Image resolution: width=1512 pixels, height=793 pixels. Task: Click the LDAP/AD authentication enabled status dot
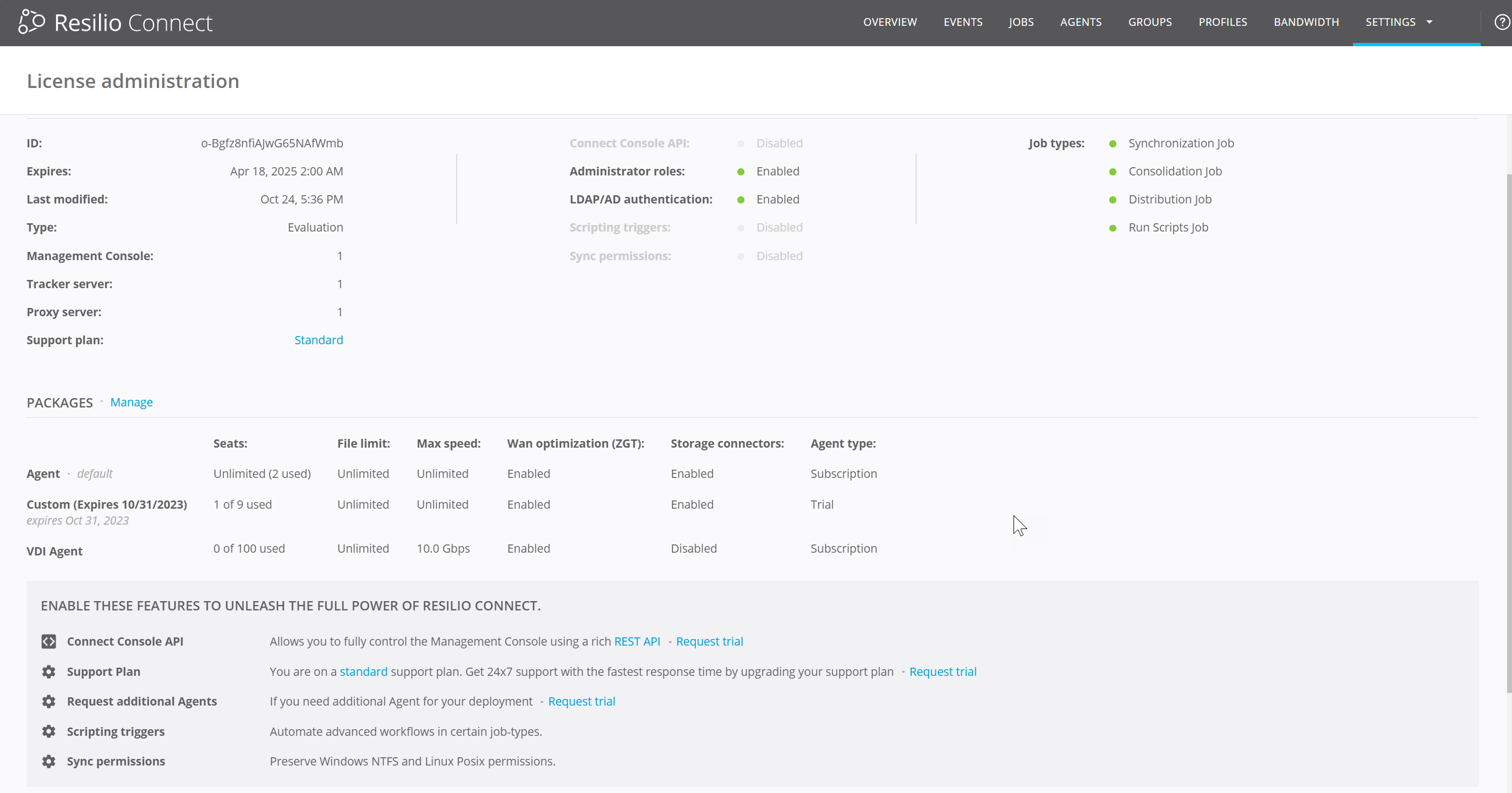click(x=741, y=200)
